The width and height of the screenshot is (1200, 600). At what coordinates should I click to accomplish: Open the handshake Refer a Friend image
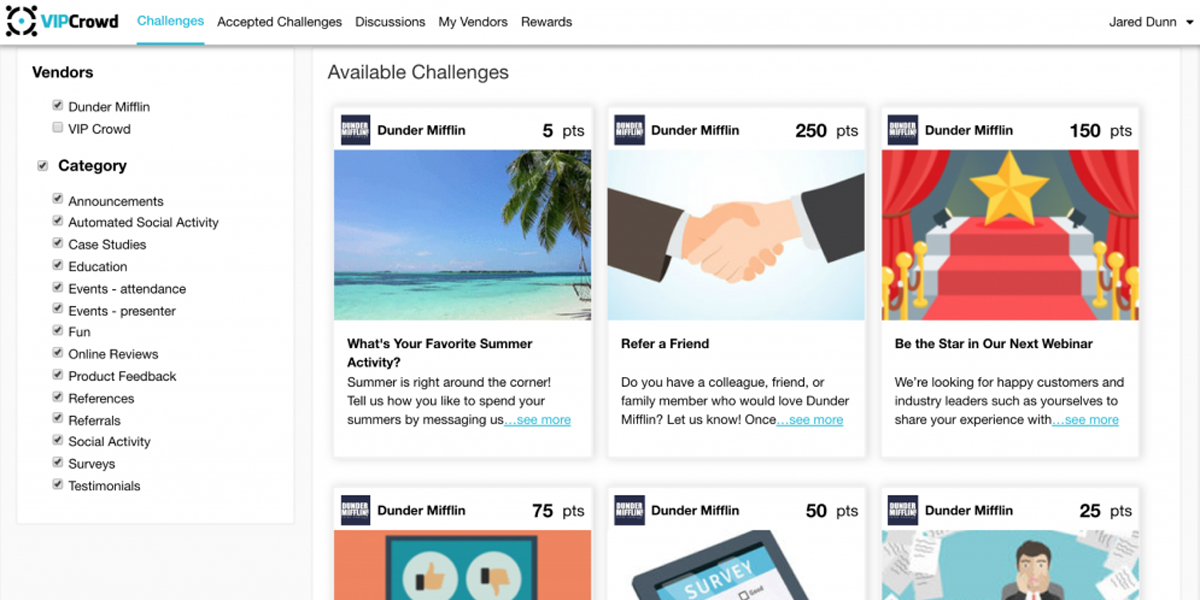(x=736, y=235)
